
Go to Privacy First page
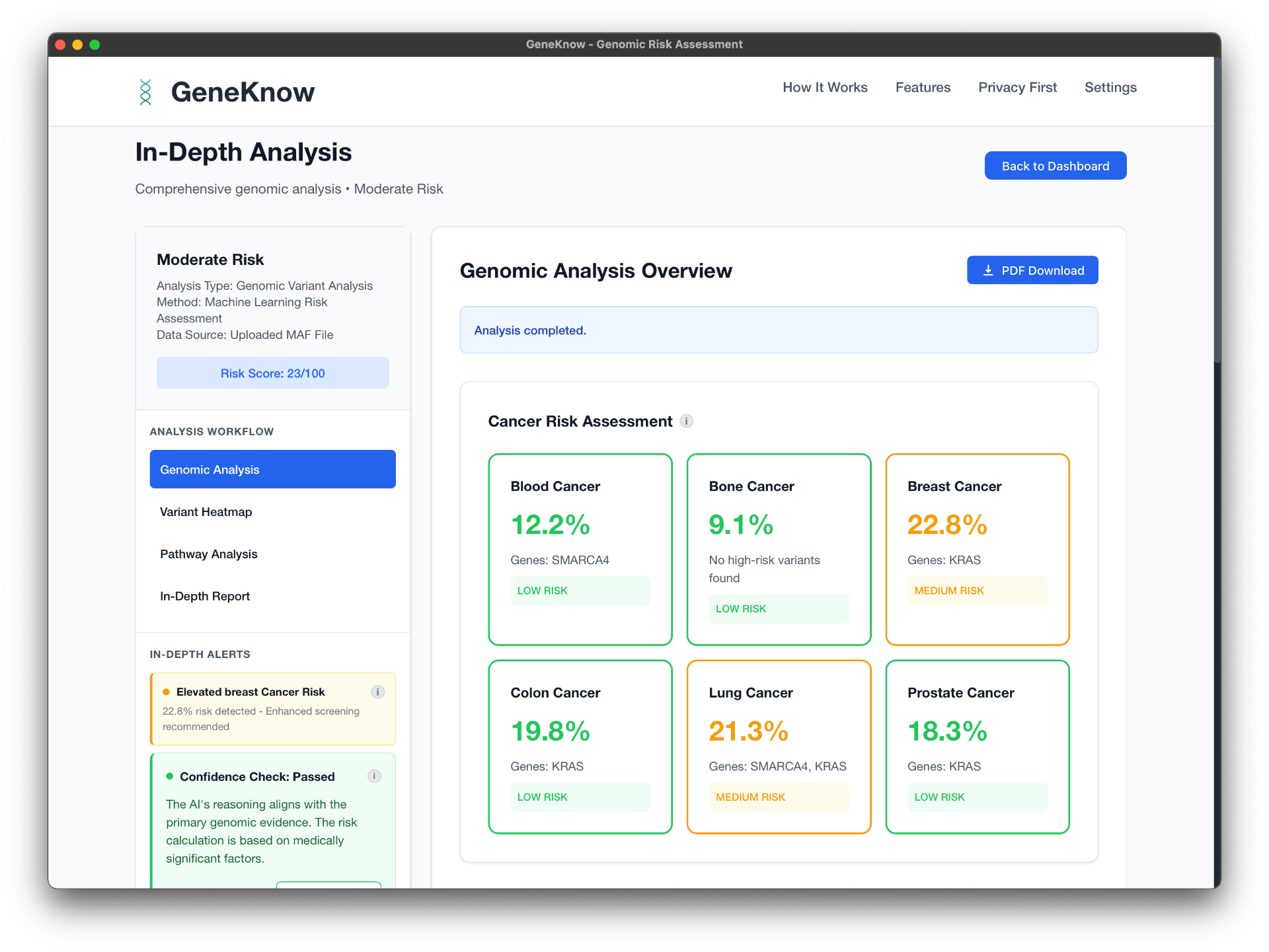1017,87
